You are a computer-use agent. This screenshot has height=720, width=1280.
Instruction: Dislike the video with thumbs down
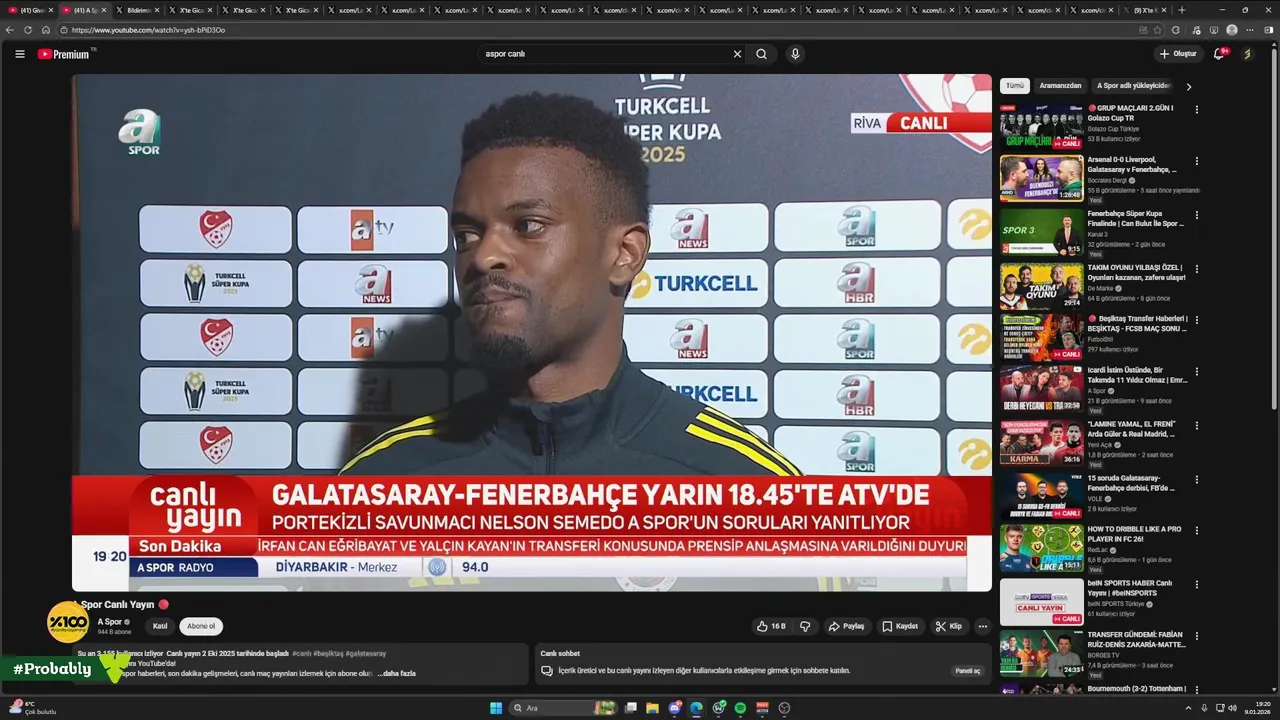coord(804,626)
